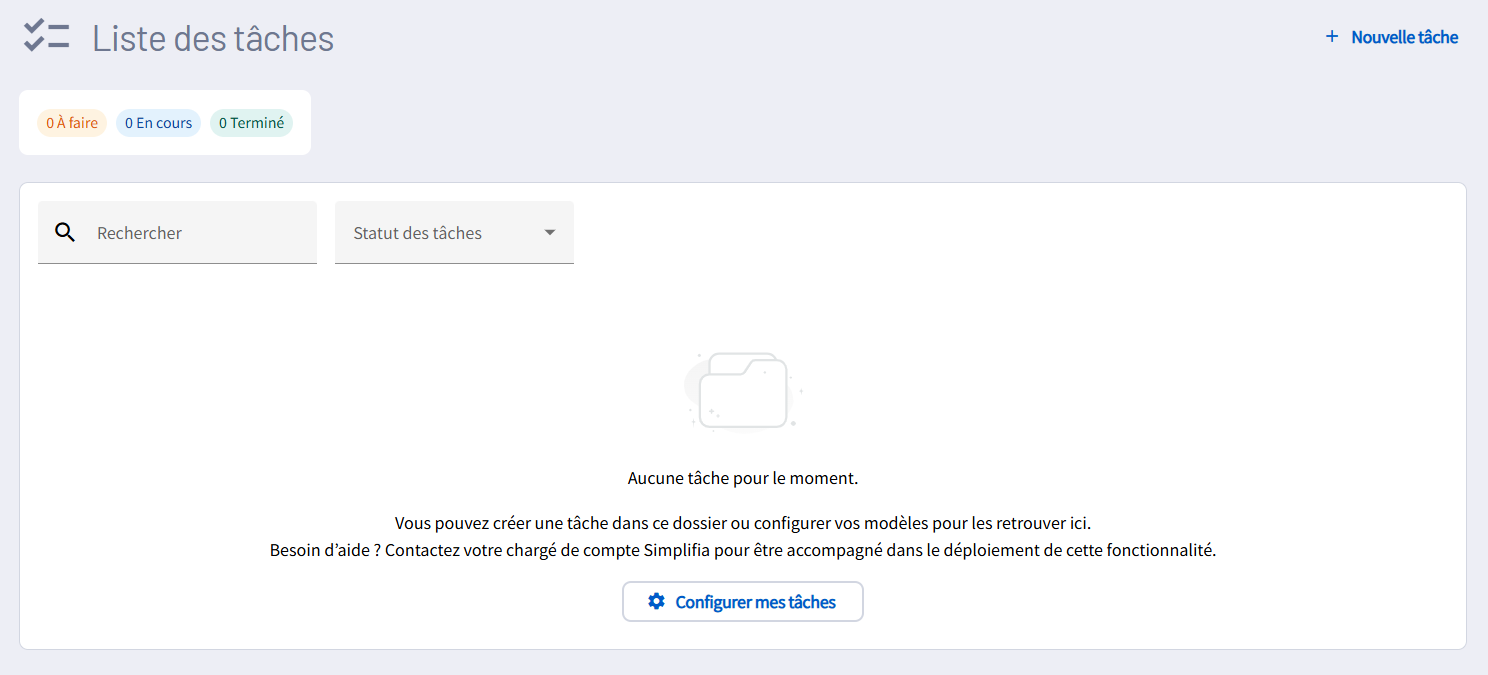Click the checklist icon beside the page title
1488x675 pixels.
(46, 37)
